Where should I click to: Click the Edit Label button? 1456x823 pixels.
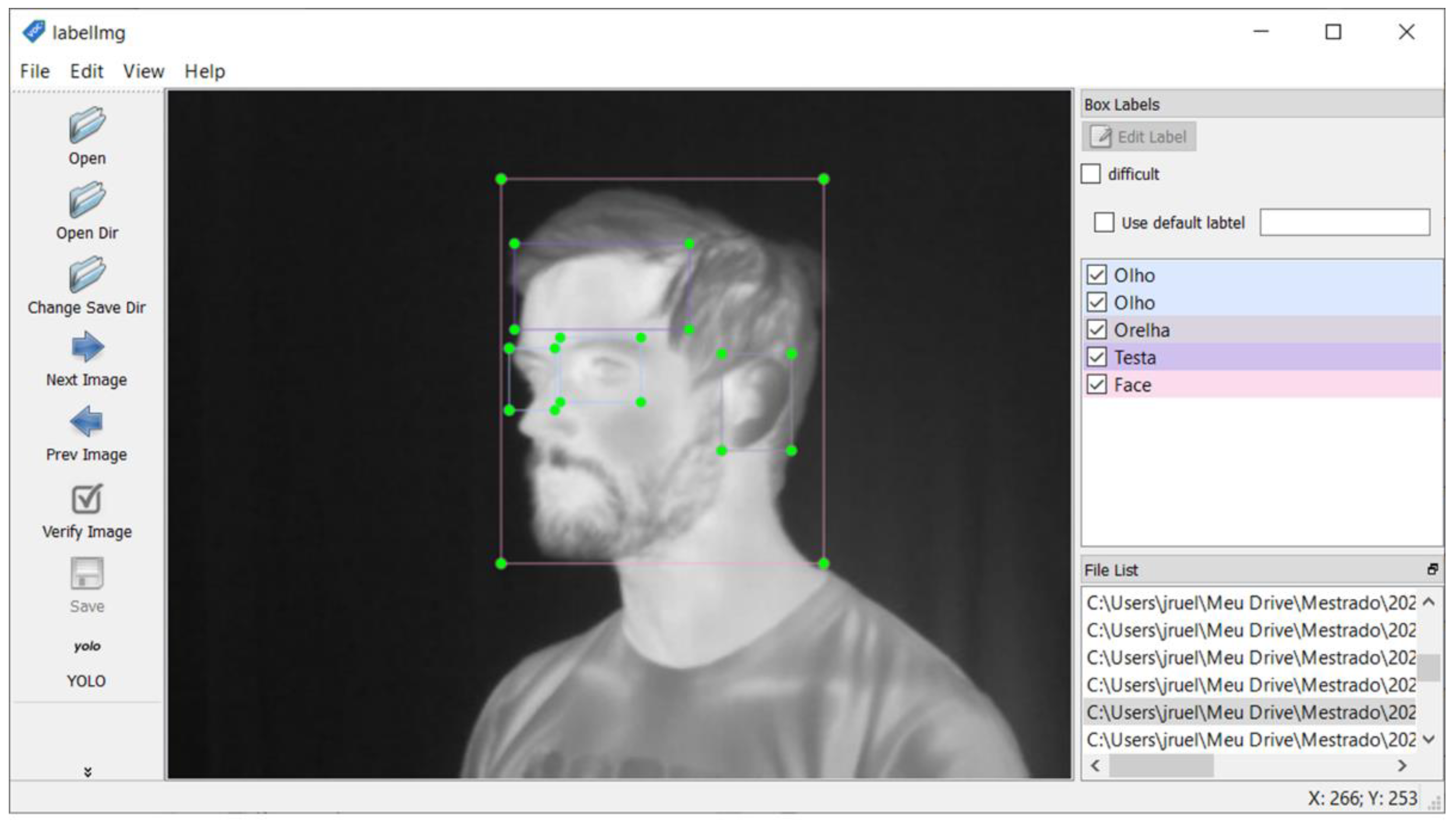[1139, 137]
